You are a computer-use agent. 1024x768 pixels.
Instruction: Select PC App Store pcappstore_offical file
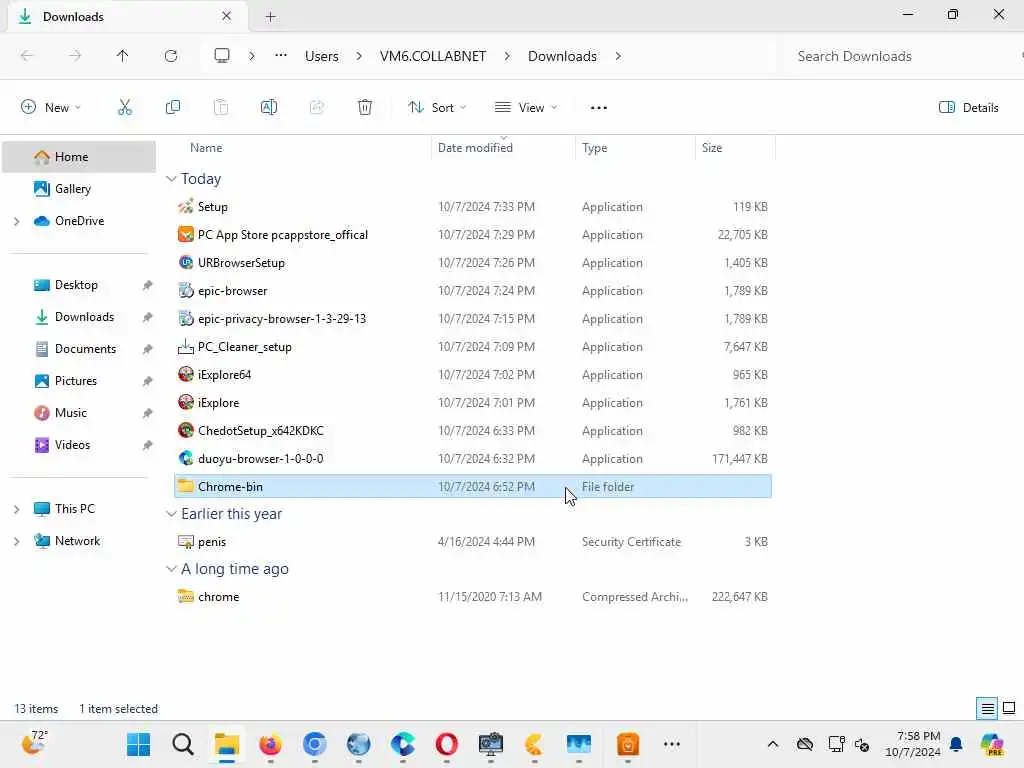pyautogui.click(x=473, y=234)
